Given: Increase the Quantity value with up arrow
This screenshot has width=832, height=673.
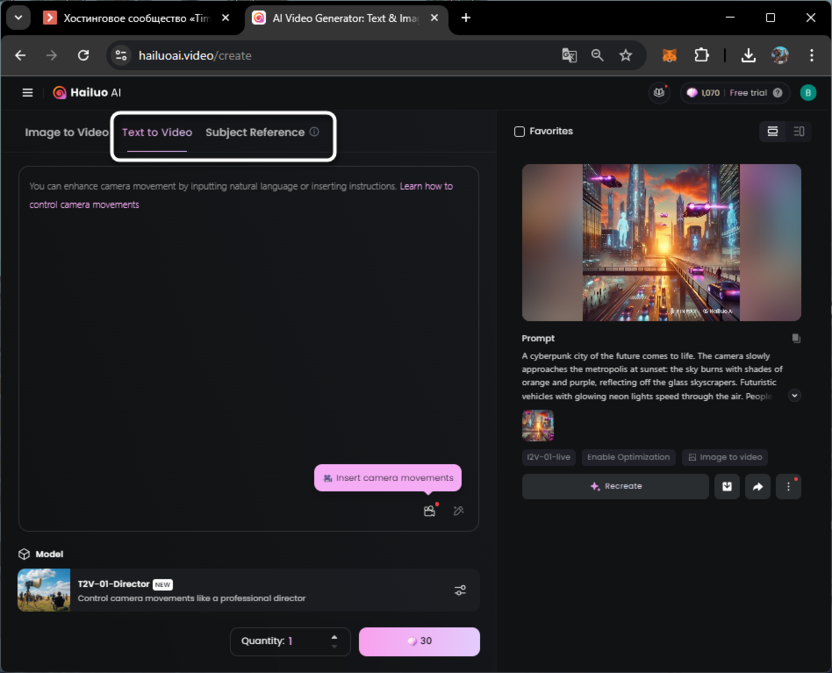Looking at the screenshot, I should 334,637.
